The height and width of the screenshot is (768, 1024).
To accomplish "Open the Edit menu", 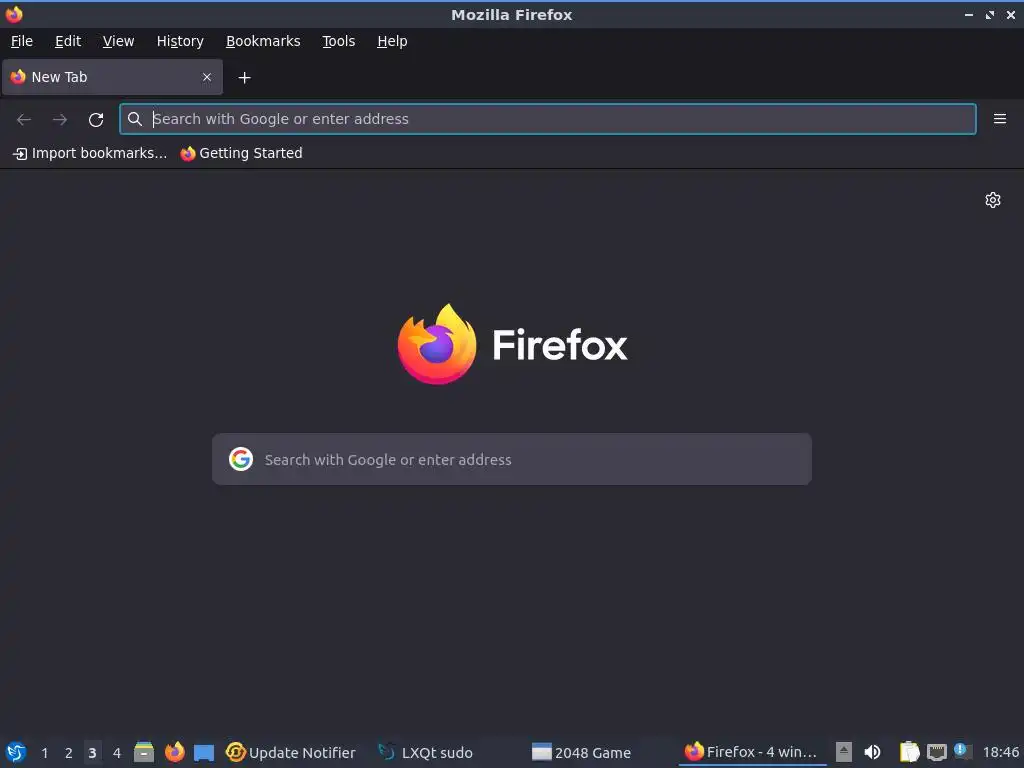I will (x=68, y=41).
